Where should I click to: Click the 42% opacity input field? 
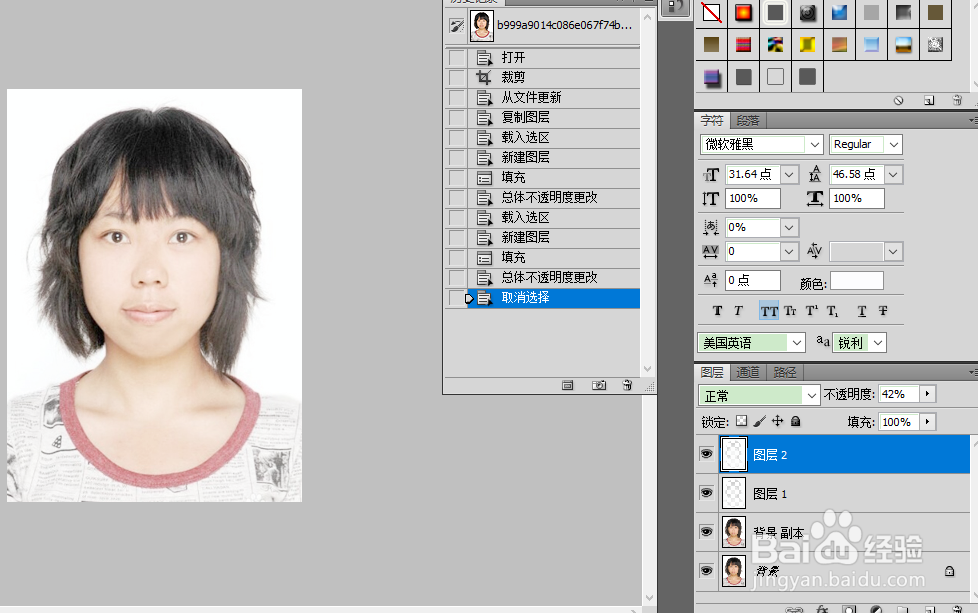pyautogui.click(x=899, y=394)
